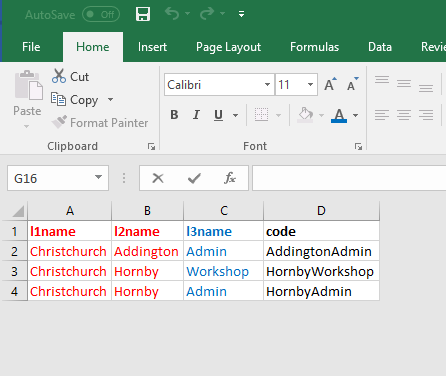Image resolution: width=446 pixels, height=376 pixels.
Task: Click the Calibri font name box
Action: coord(215,85)
